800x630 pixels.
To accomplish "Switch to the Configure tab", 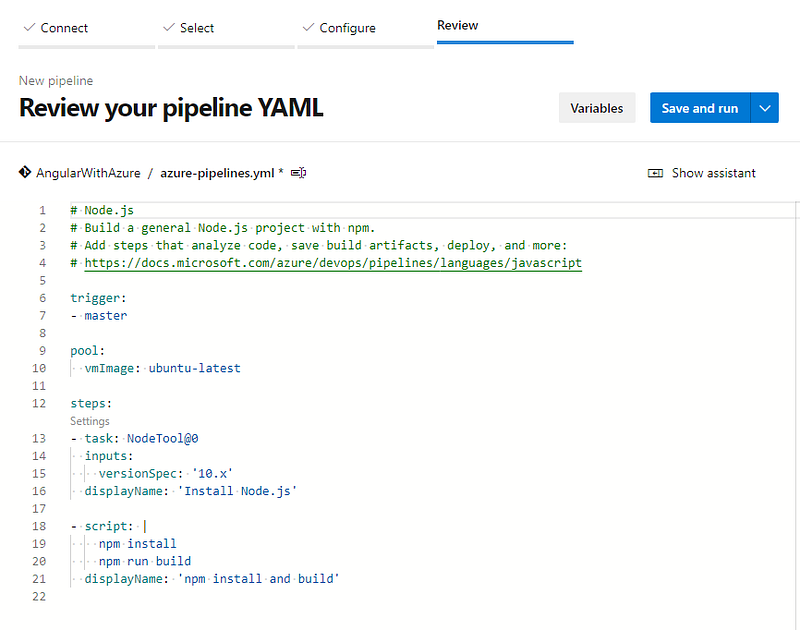I will tap(347, 28).
